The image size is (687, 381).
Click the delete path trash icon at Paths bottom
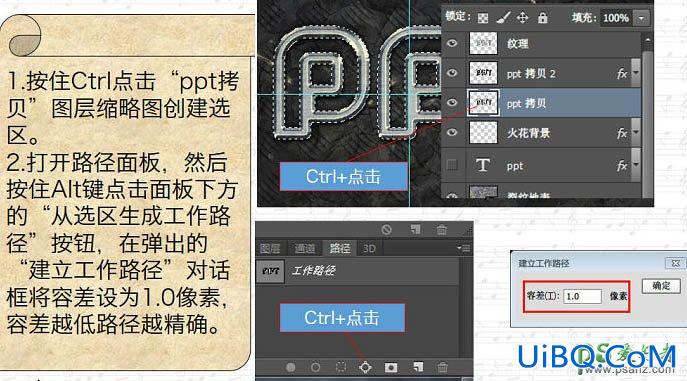(443, 367)
